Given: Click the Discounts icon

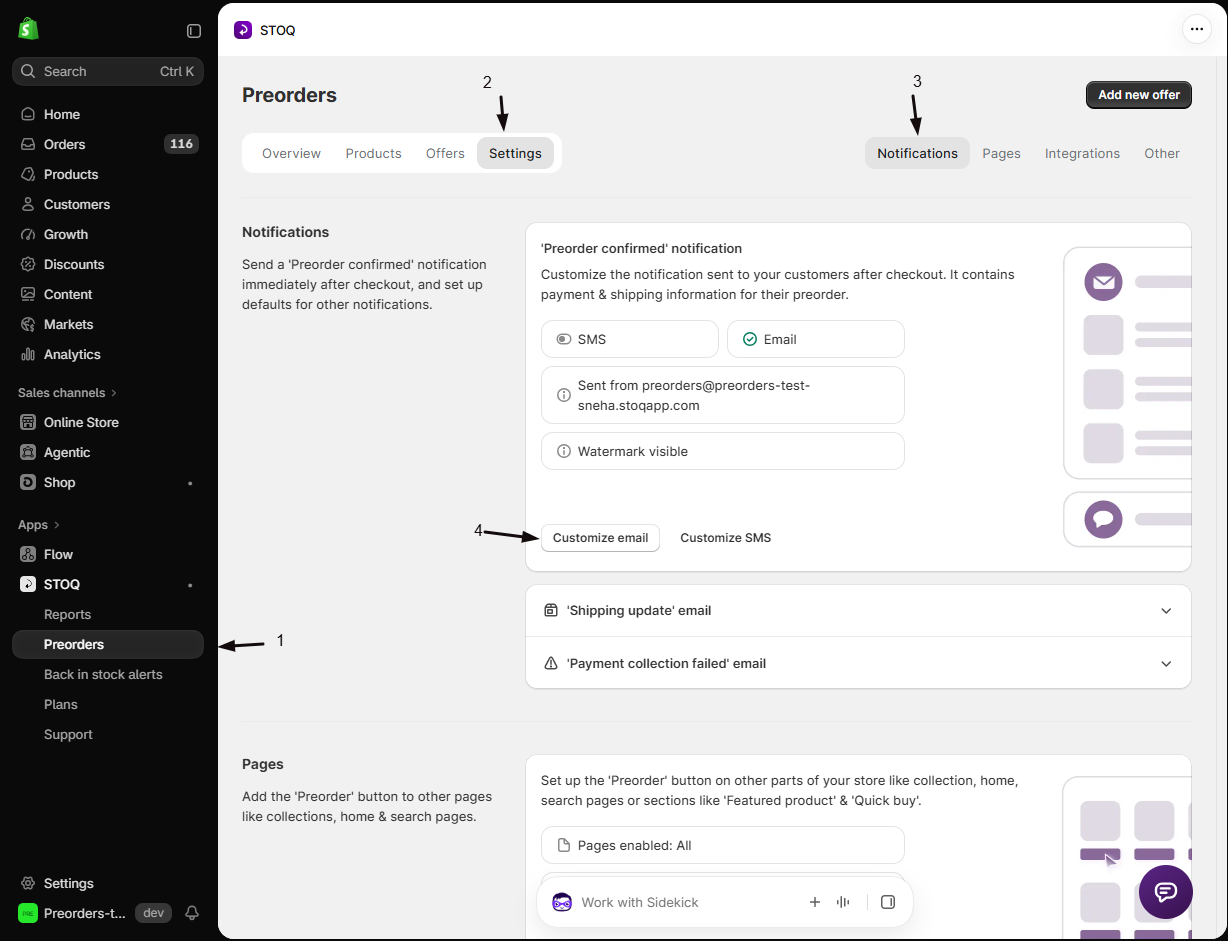Looking at the screenshot, I should [x=28, y=264].
